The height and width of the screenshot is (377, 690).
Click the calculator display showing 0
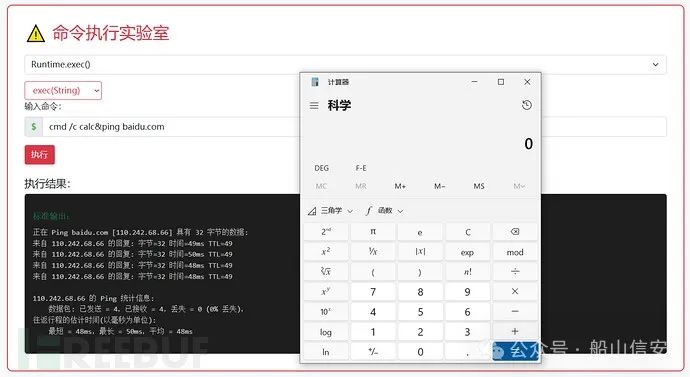(529, 144)
